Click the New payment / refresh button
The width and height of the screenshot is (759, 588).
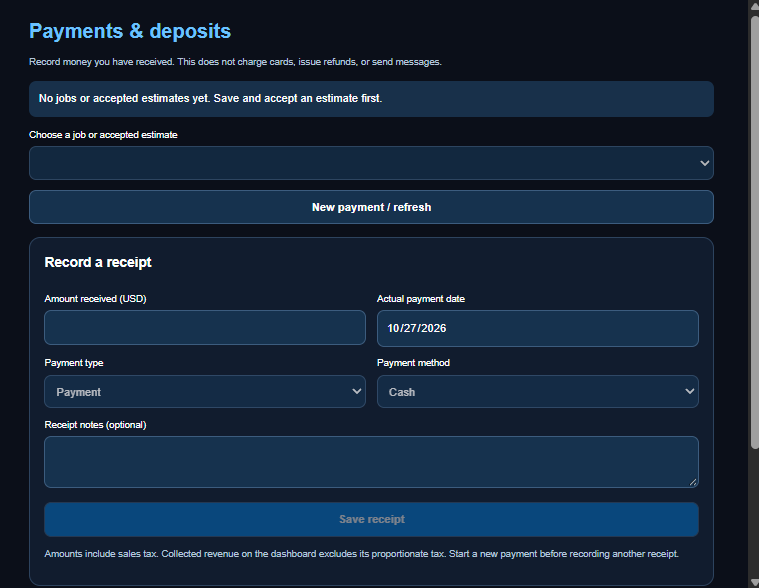[371, 207]
